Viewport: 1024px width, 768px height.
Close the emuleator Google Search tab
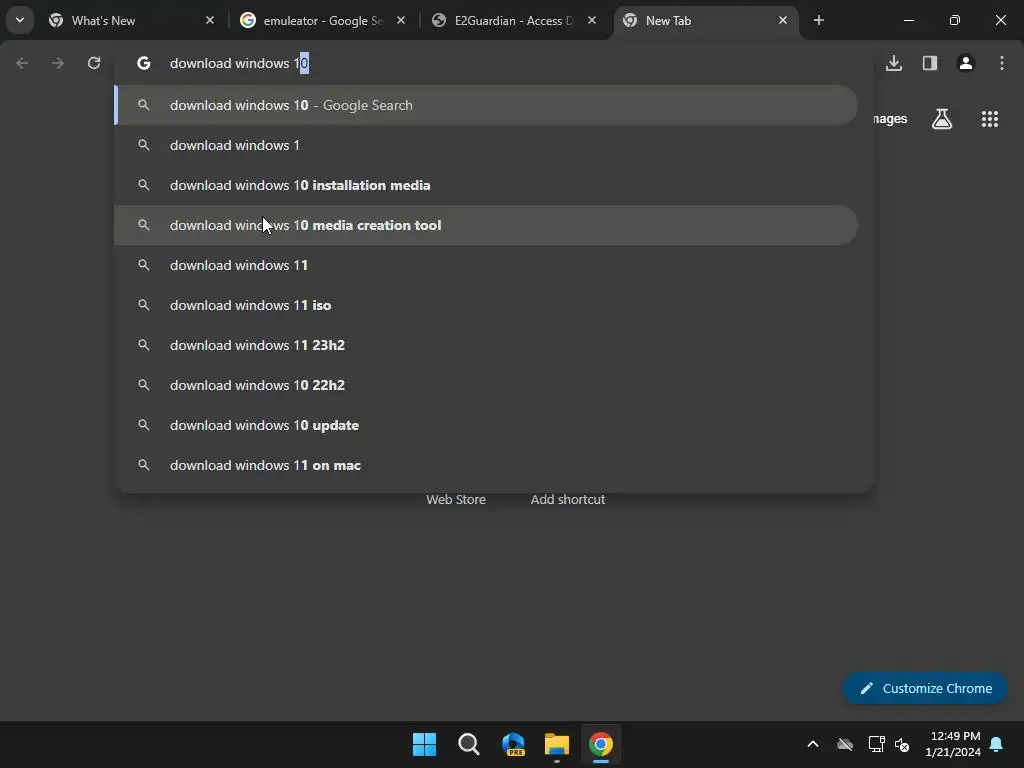[401, 20]
